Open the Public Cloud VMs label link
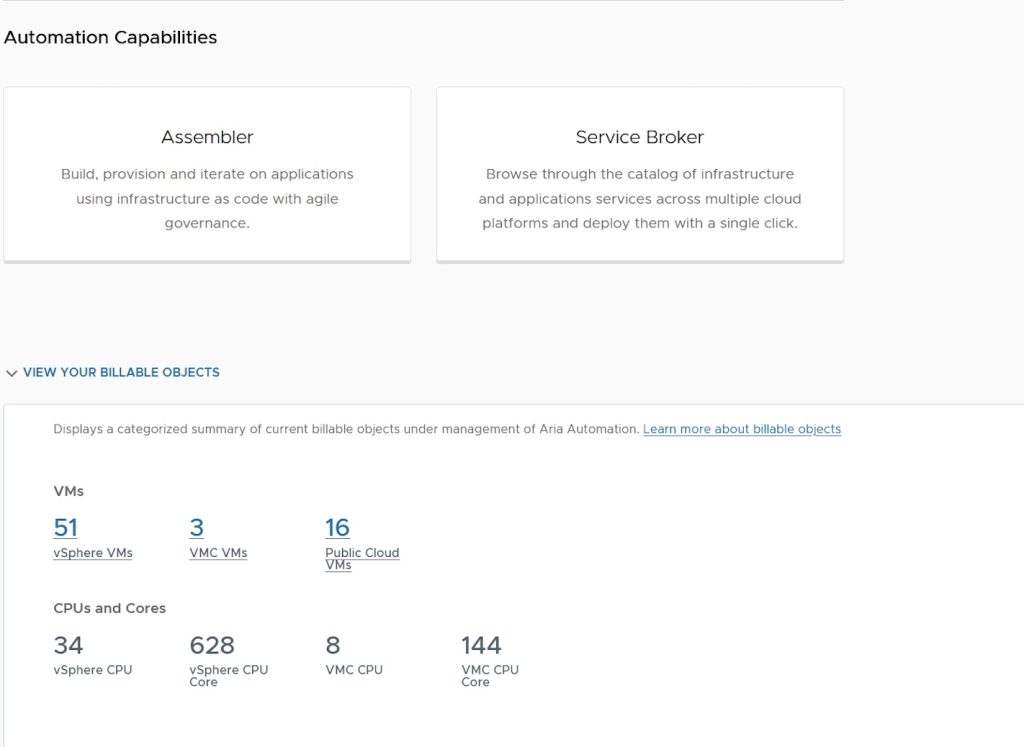 pos(361,558)
